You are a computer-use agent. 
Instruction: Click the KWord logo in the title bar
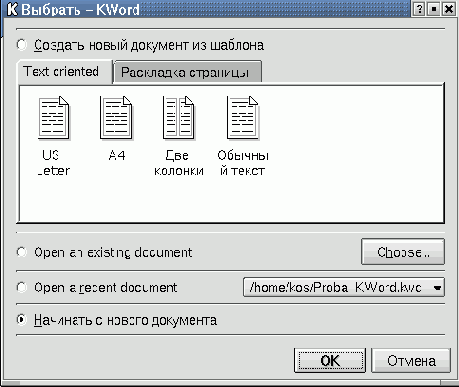pyautogui.click(x=12, y=9)
